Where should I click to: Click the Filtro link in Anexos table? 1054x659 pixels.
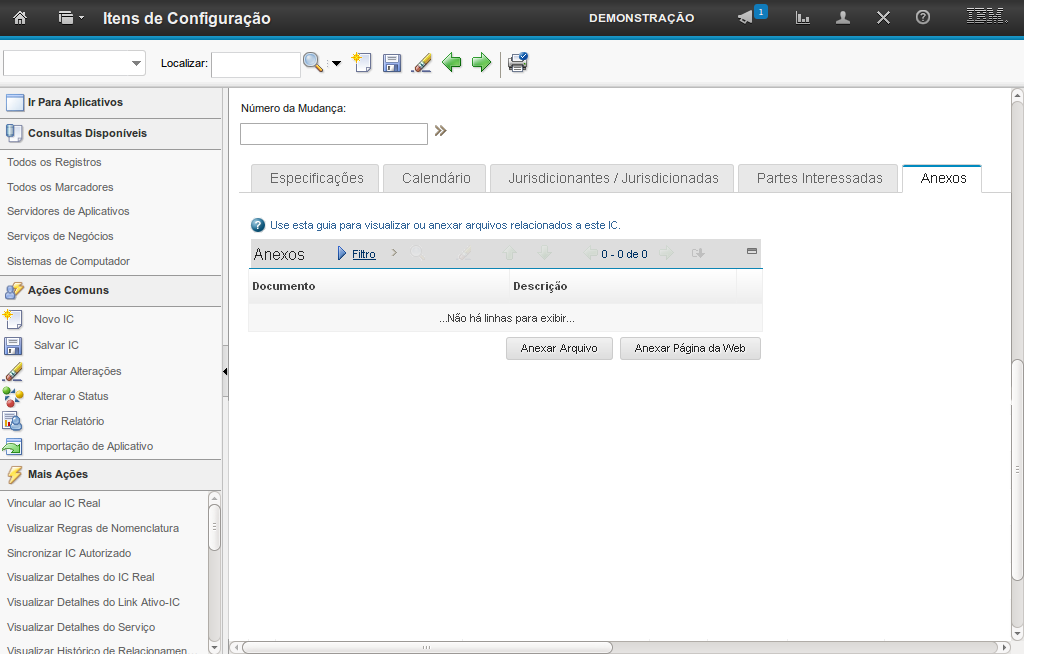coord(364,254)
